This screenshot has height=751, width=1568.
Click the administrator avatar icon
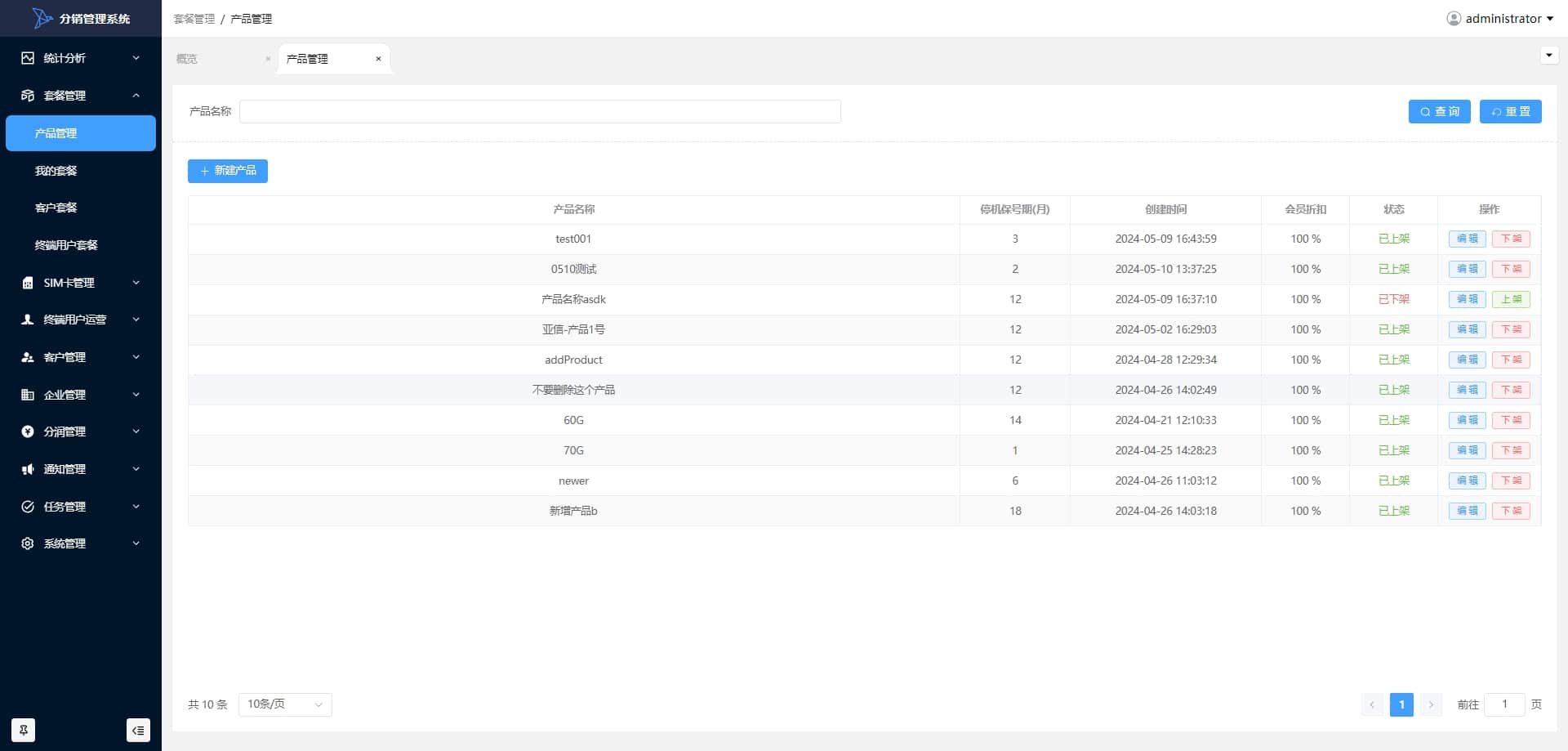pos(1454,18)
